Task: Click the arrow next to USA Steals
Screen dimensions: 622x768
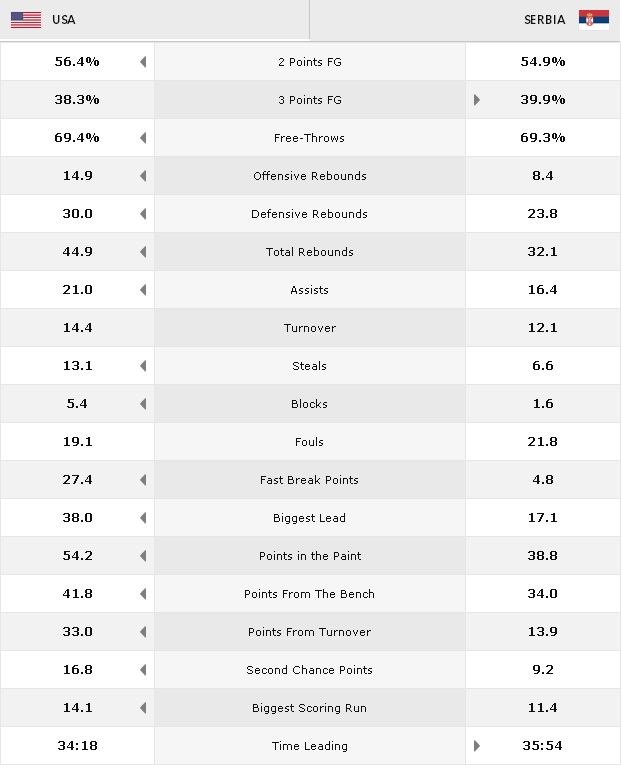Action: click(x=143, y=366)
